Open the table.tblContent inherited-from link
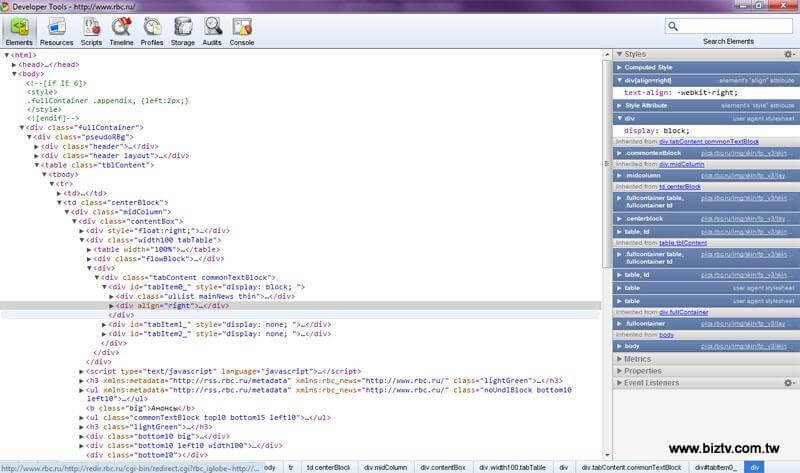 (x=682, y=243)
